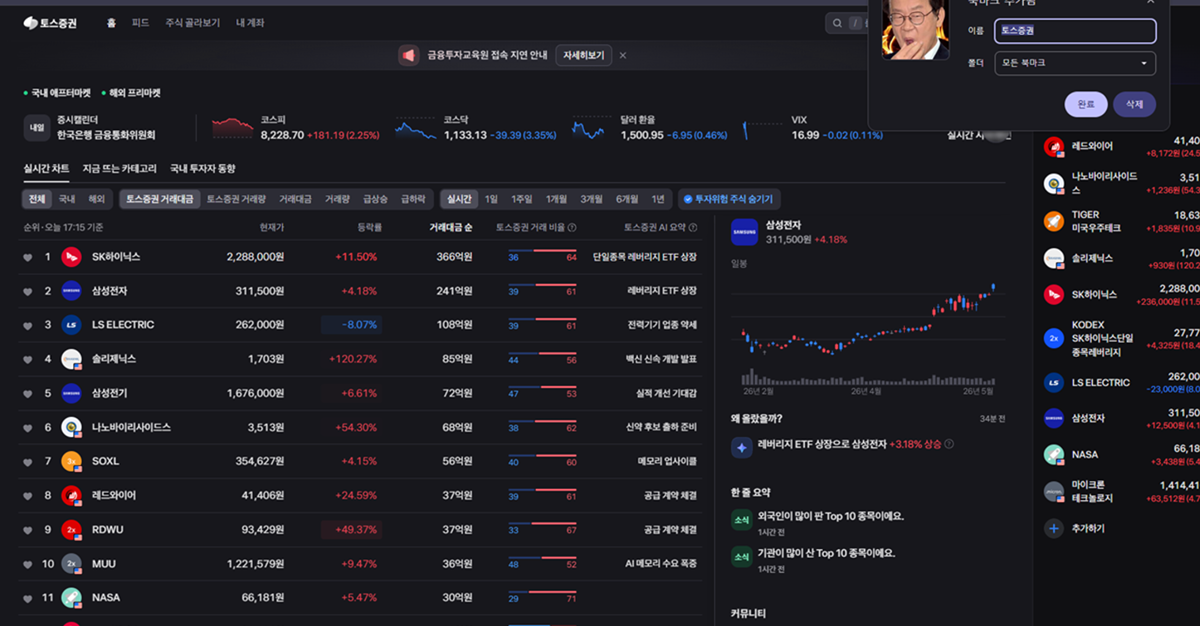This screenshot has width=1200, height=626.
Task: Click sparkle icon beside 레버리지 ETF reason
Action: click(742, 448)
